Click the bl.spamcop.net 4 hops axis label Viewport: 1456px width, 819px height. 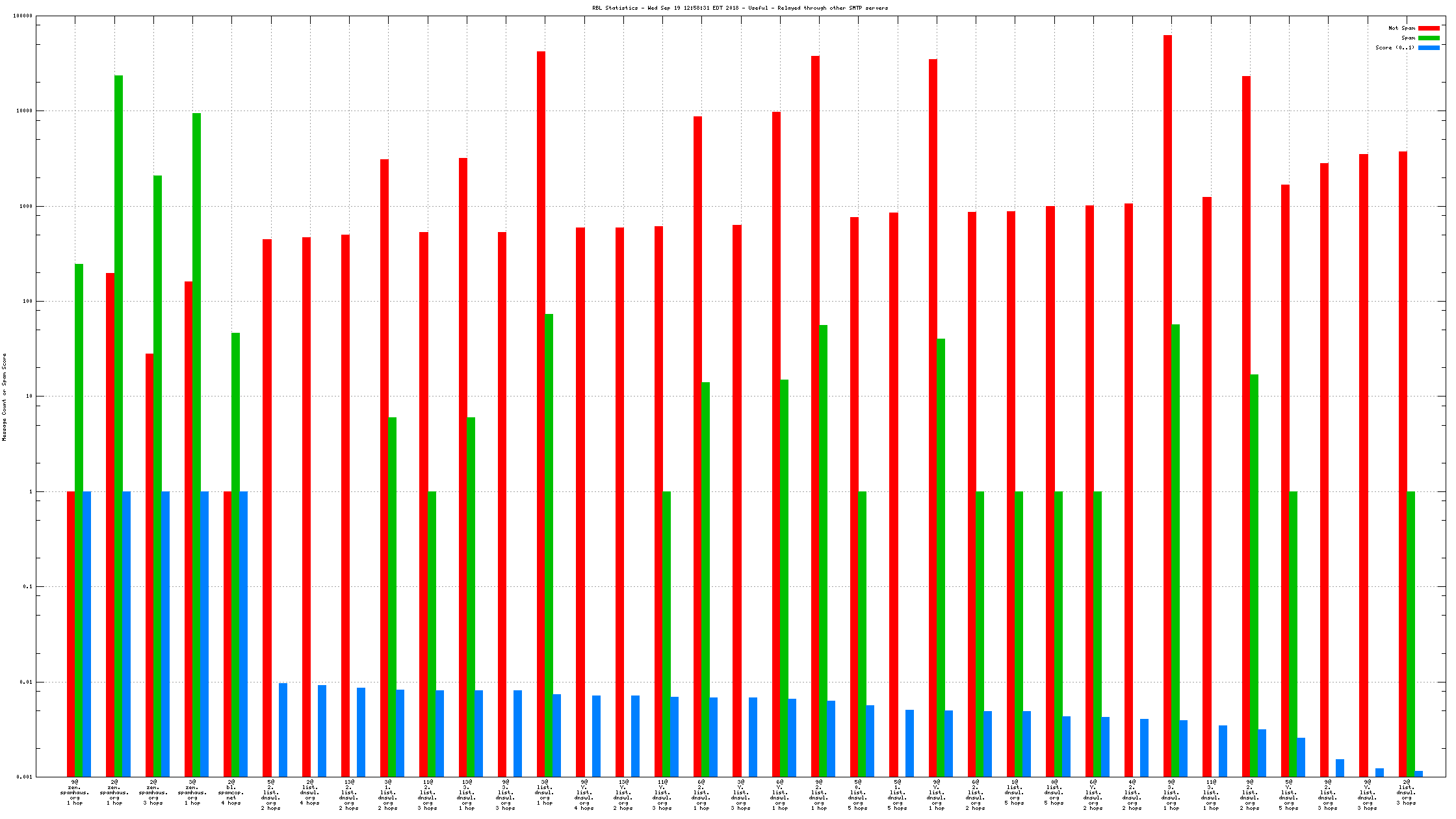pyautogui.click(x=231, y=792)
